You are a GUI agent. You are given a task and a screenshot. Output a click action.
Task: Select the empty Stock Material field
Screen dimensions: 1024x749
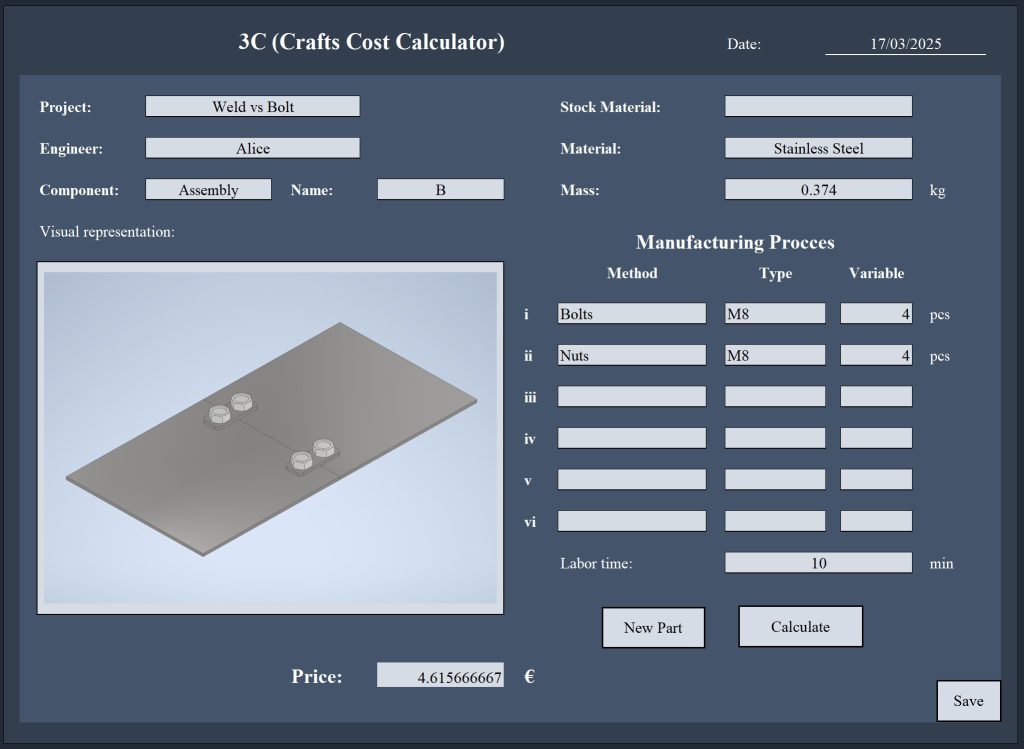pyautogui.click(x=818, y=107)
